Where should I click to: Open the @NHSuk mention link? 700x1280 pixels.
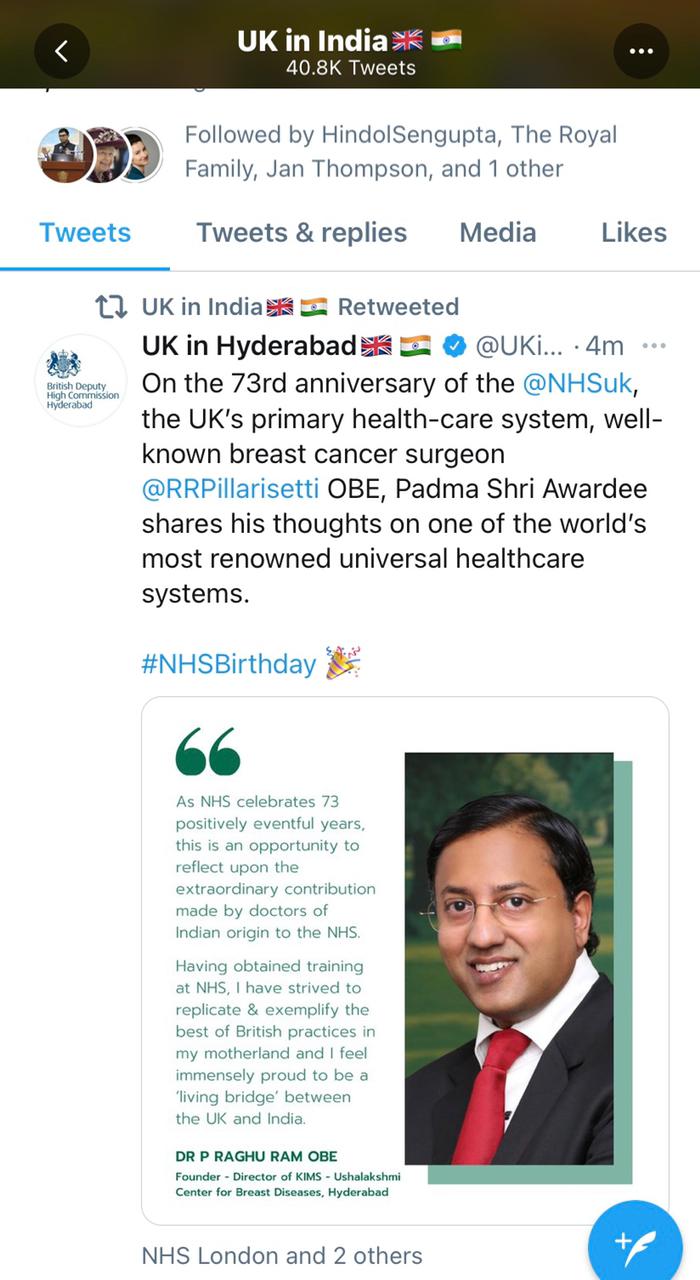coord(578,383)
